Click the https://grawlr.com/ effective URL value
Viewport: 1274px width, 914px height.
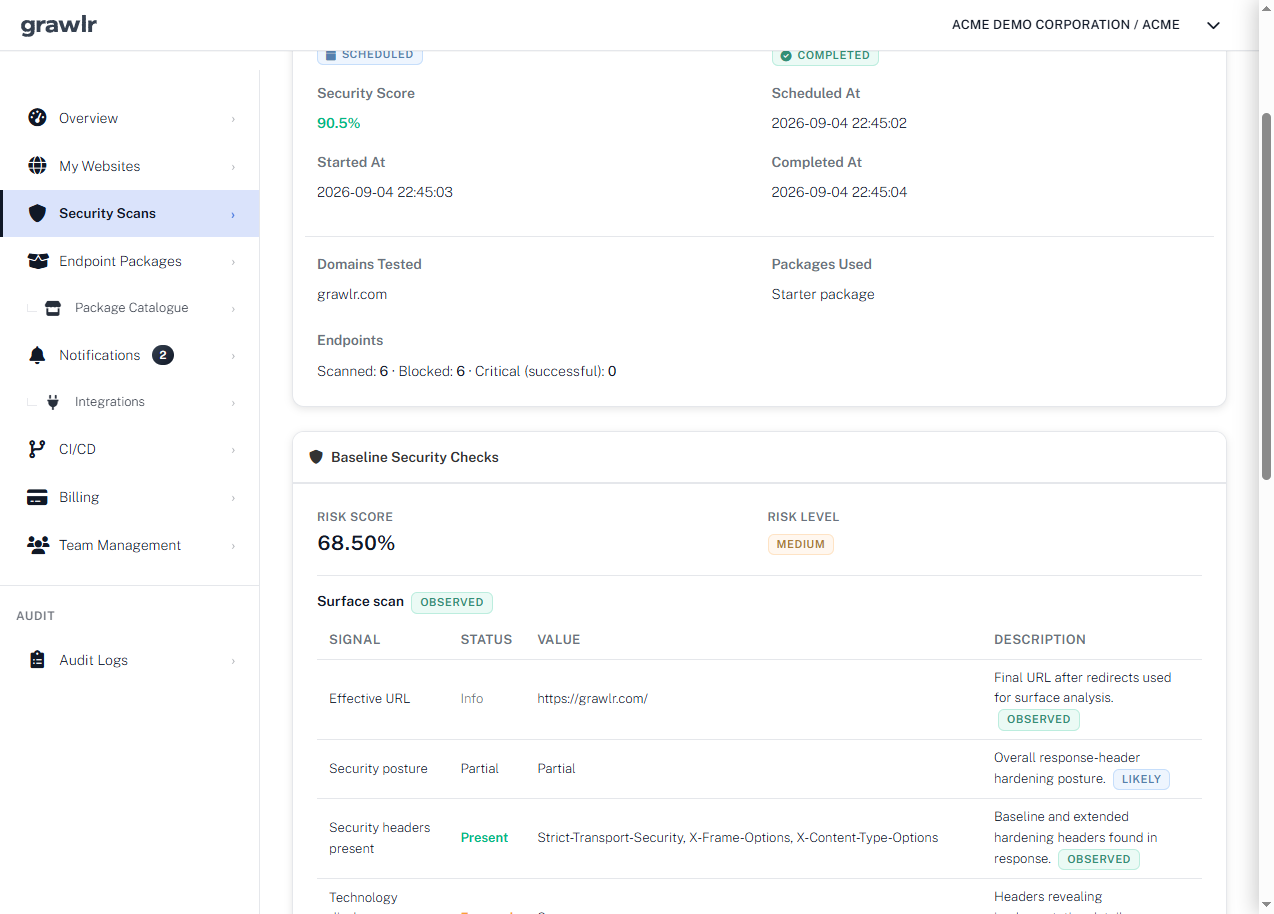(592, 699)
